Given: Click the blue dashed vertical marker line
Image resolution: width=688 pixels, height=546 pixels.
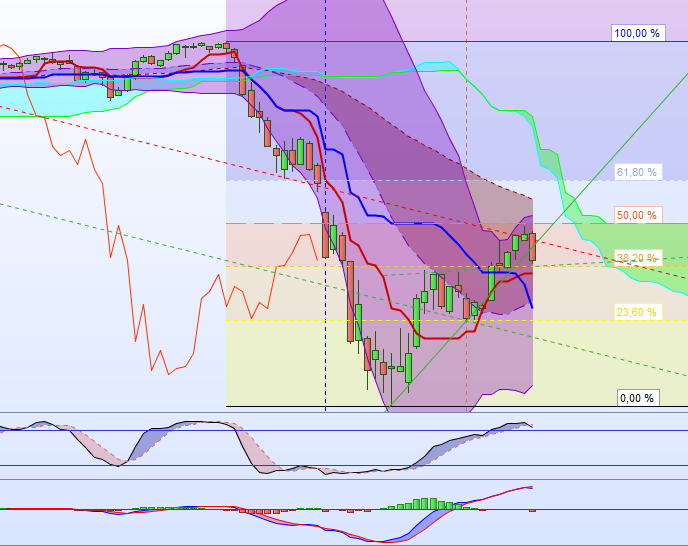Looking at the screenshot, I should click(x=325, y=205).
